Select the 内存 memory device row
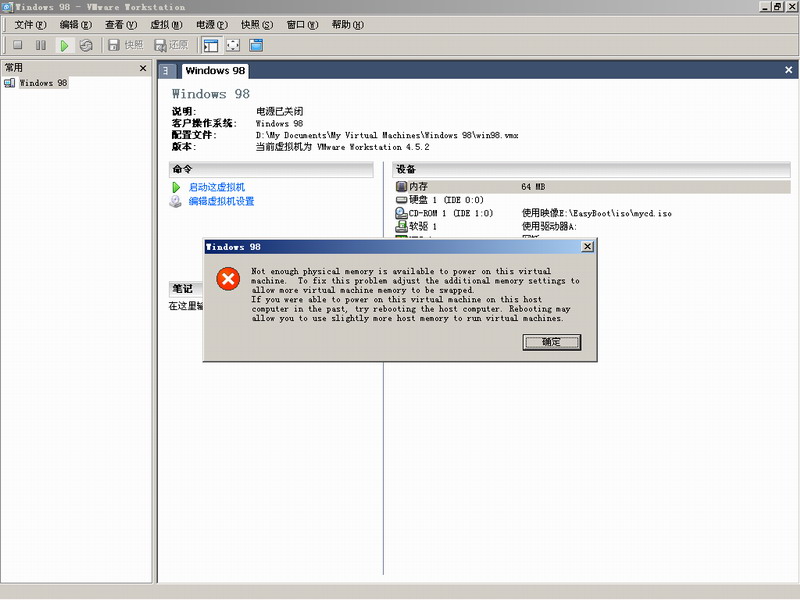Screen dimensions: 800x600 (592, 187)
